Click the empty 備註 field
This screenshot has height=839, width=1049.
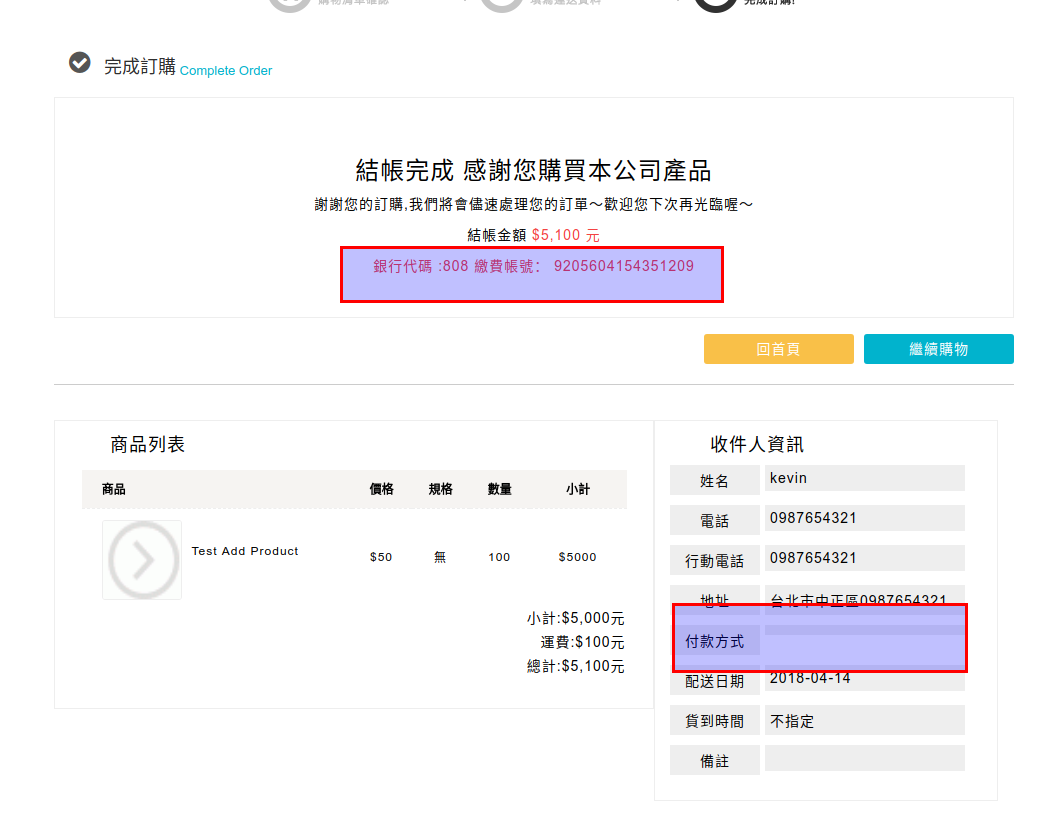(864, 759)
